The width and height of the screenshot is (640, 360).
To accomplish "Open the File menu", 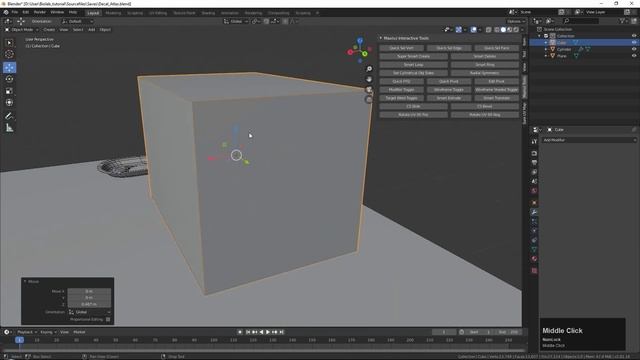I will (x=15, y=13).
